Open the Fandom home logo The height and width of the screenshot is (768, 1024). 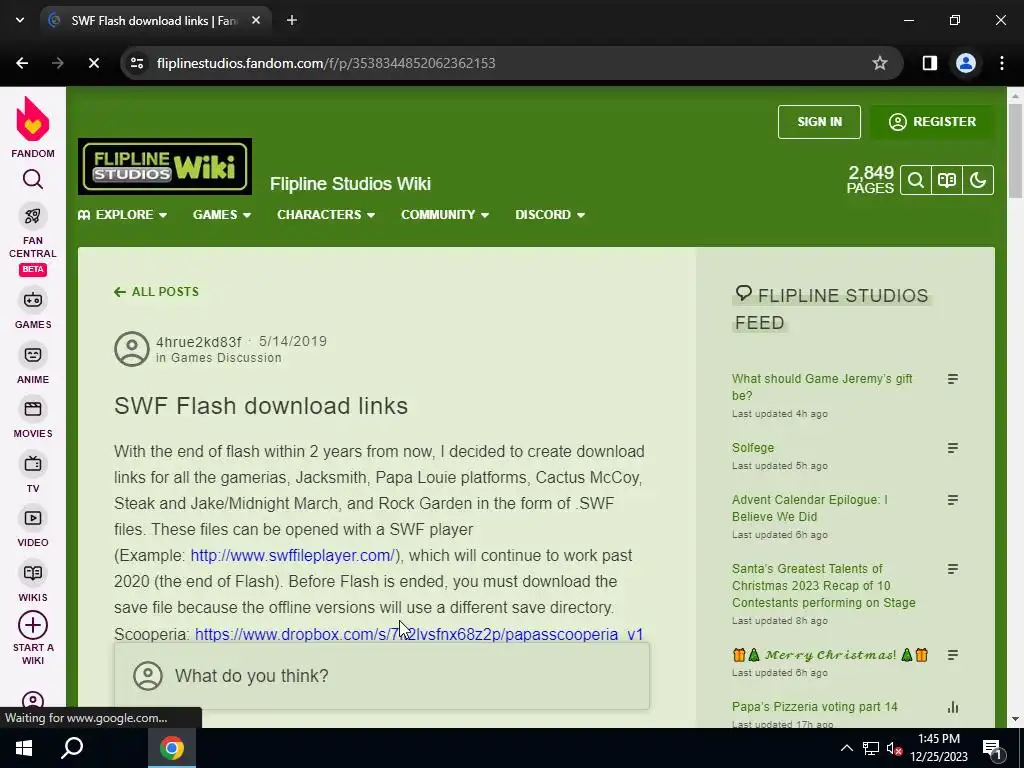click(33, 127)
